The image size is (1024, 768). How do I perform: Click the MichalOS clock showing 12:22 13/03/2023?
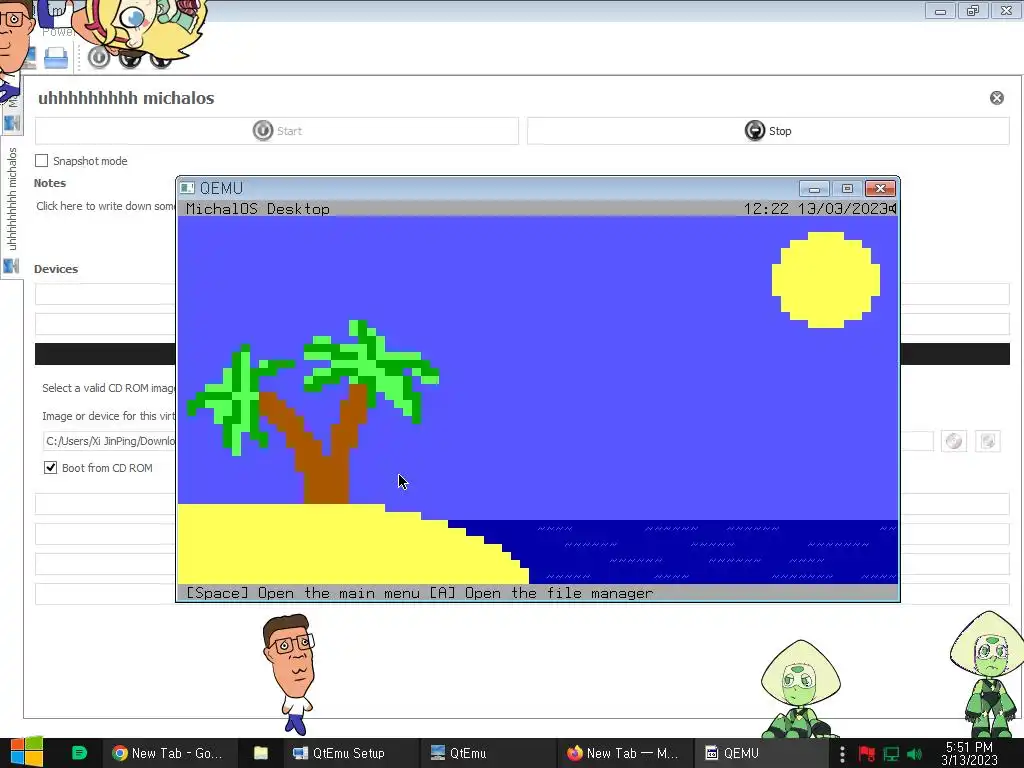pyautogui.click(x=815, y=208)
